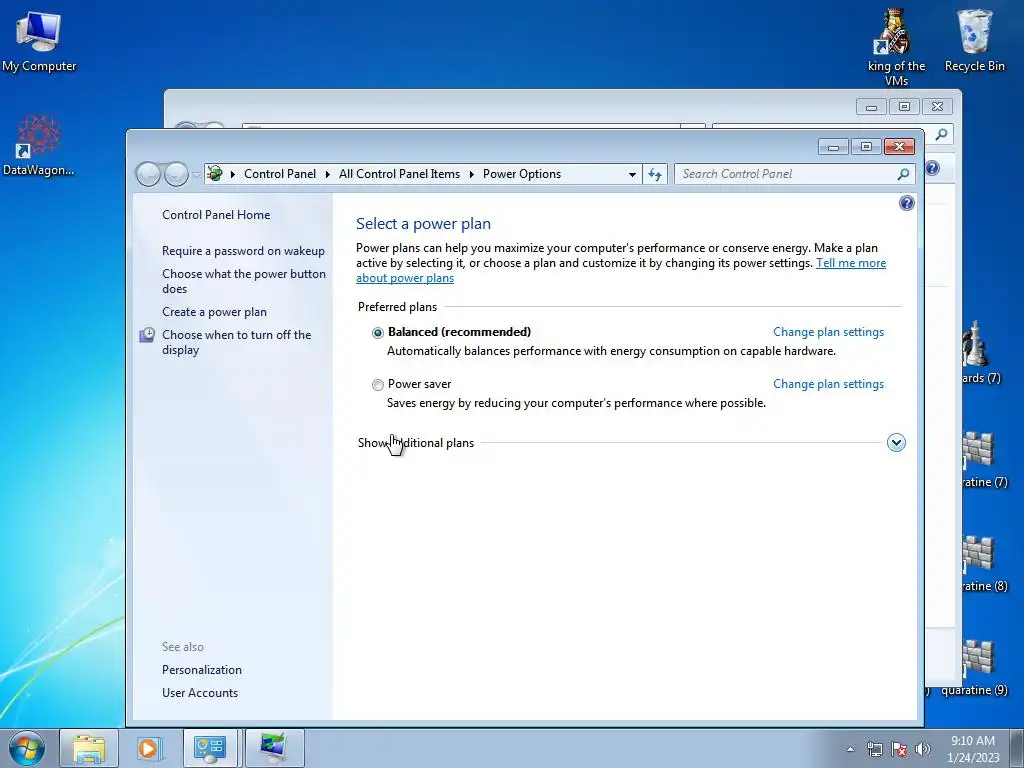
Task: Click help icon in the background window
Action: click(x=932, y=168)
